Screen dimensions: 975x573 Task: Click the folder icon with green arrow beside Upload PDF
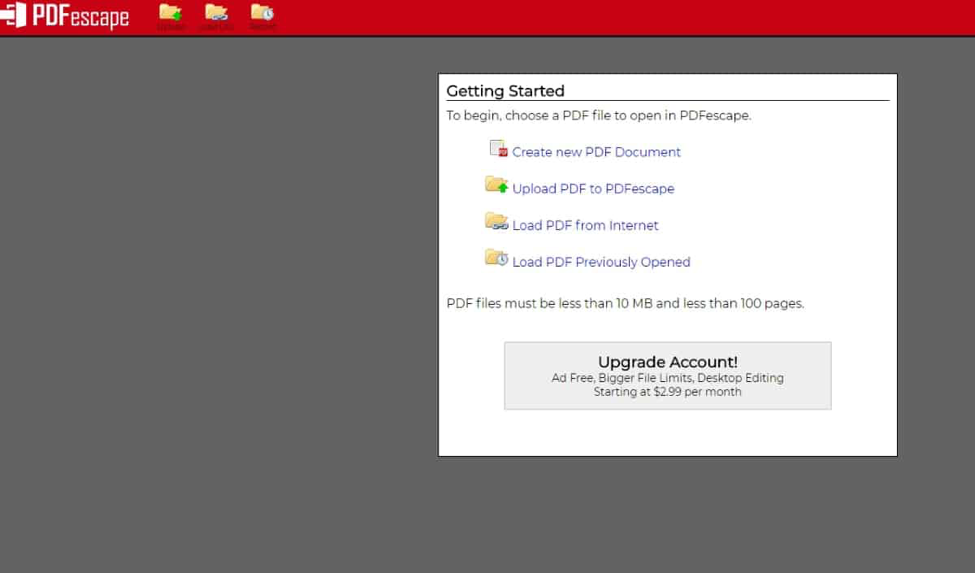496,185
